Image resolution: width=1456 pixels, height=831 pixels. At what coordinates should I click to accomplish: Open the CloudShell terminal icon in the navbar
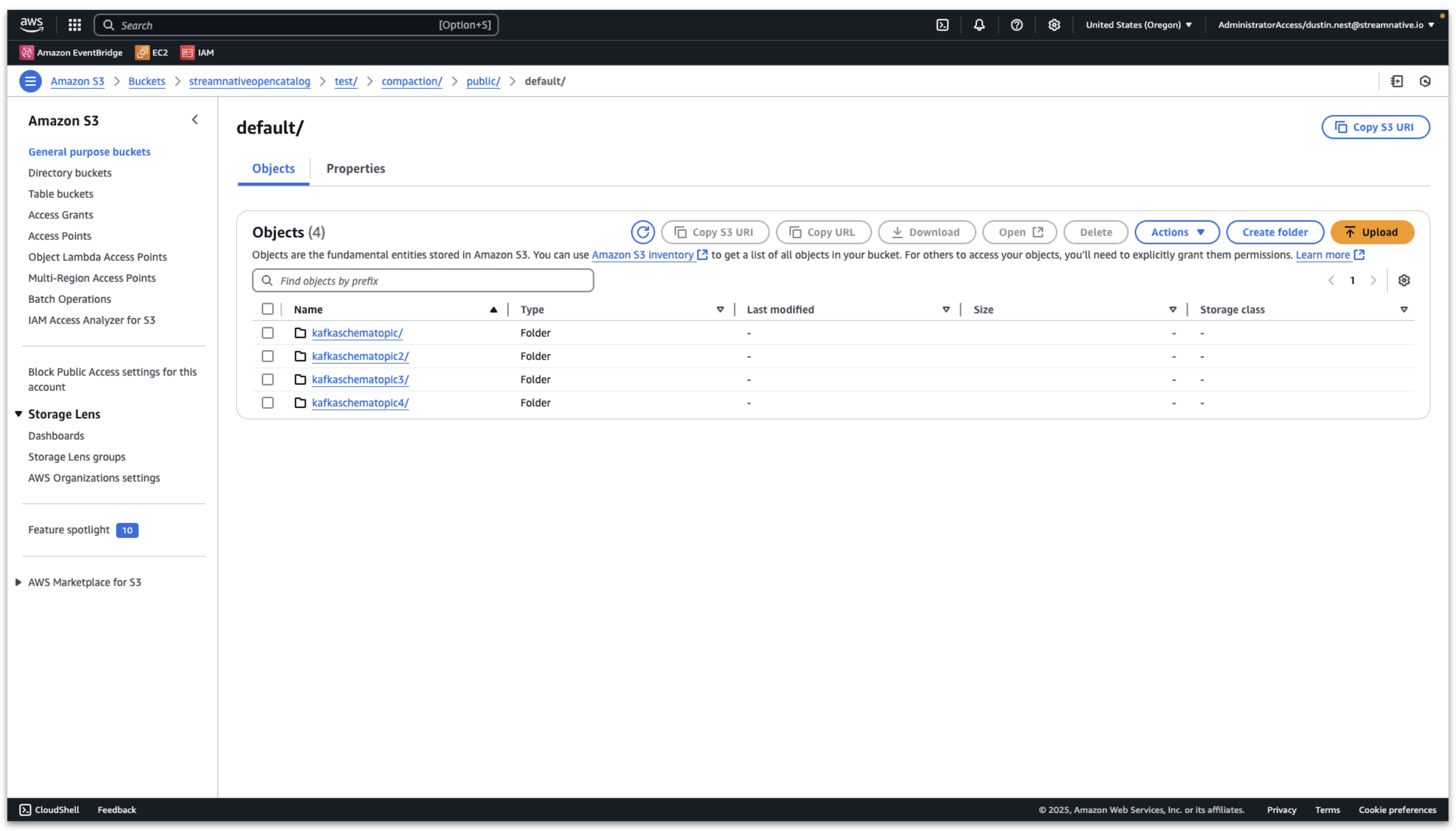tap(942, 24)
